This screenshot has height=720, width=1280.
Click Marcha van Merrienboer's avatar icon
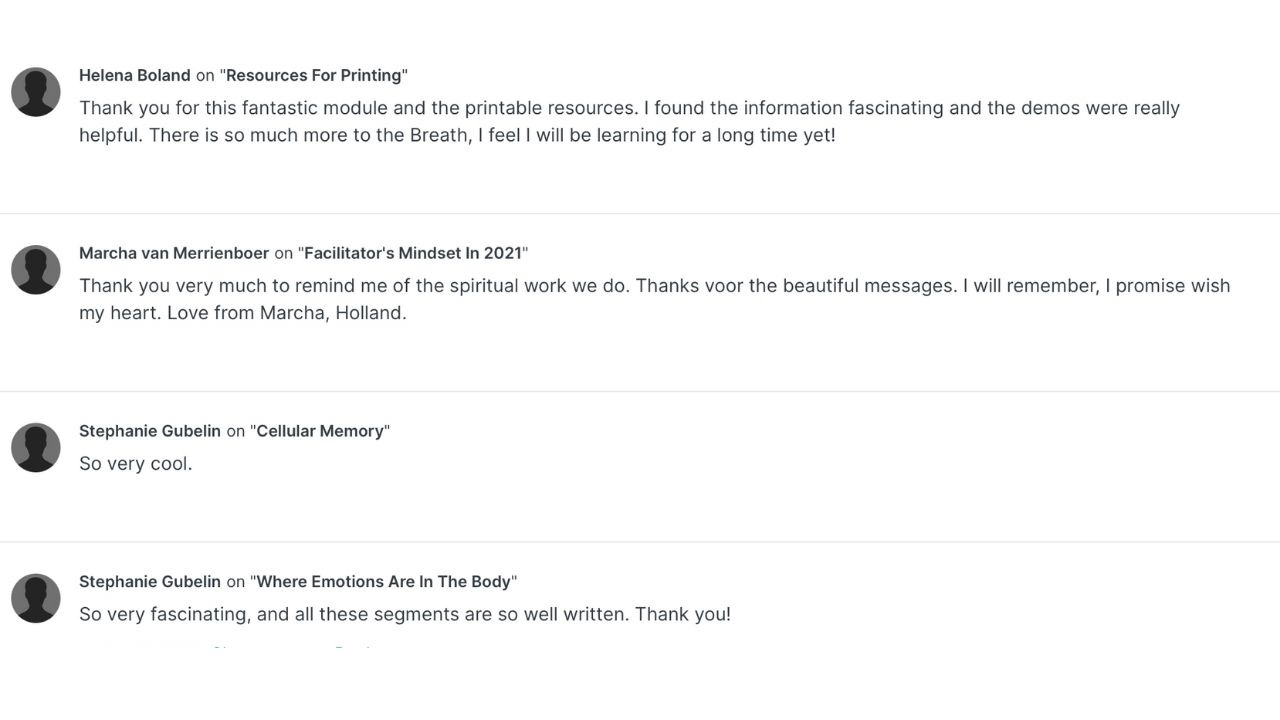[x=36, y=270]
